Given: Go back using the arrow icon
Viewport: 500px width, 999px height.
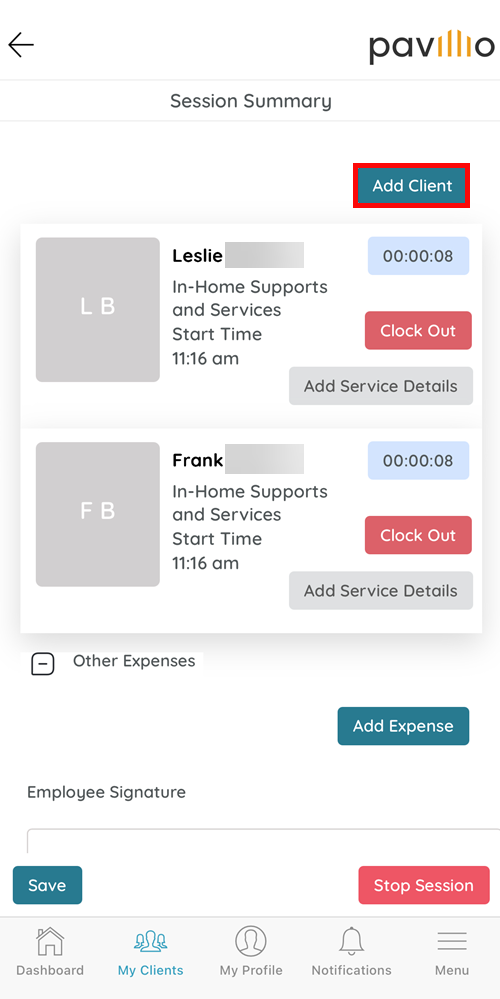Looking at the screenshot, I should 21,45.
